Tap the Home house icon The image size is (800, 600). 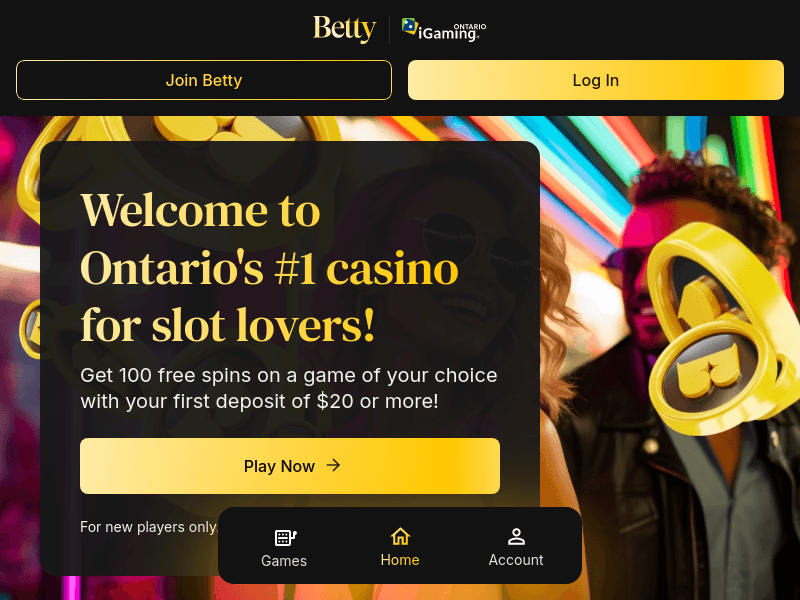click(x=400, y=536)
